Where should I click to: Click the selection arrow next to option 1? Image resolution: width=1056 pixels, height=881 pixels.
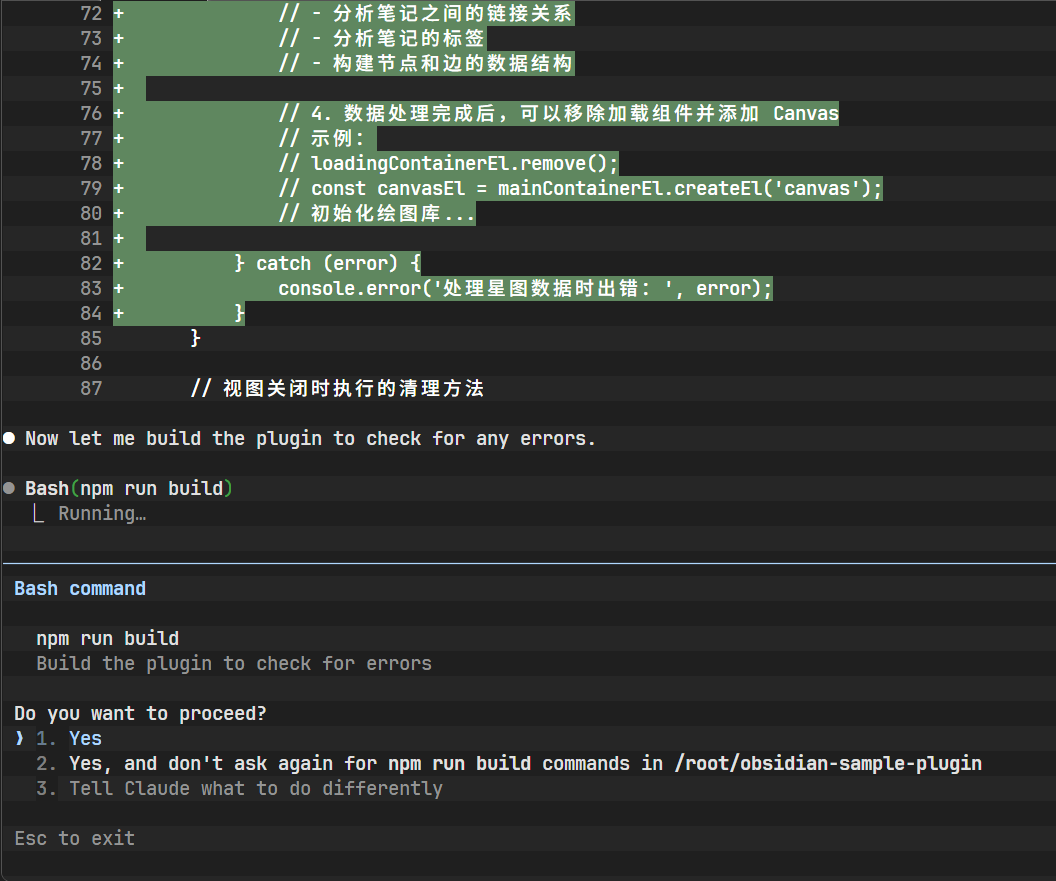pyautogui.click(x=20, y=739)
